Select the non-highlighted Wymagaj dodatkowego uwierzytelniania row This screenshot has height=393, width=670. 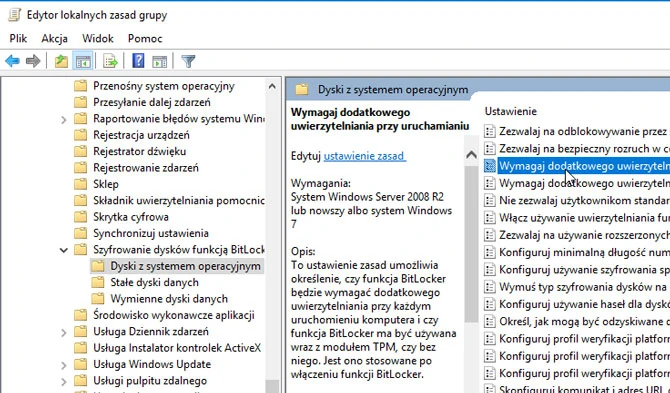pyautogui.click(x=584, y=183)
